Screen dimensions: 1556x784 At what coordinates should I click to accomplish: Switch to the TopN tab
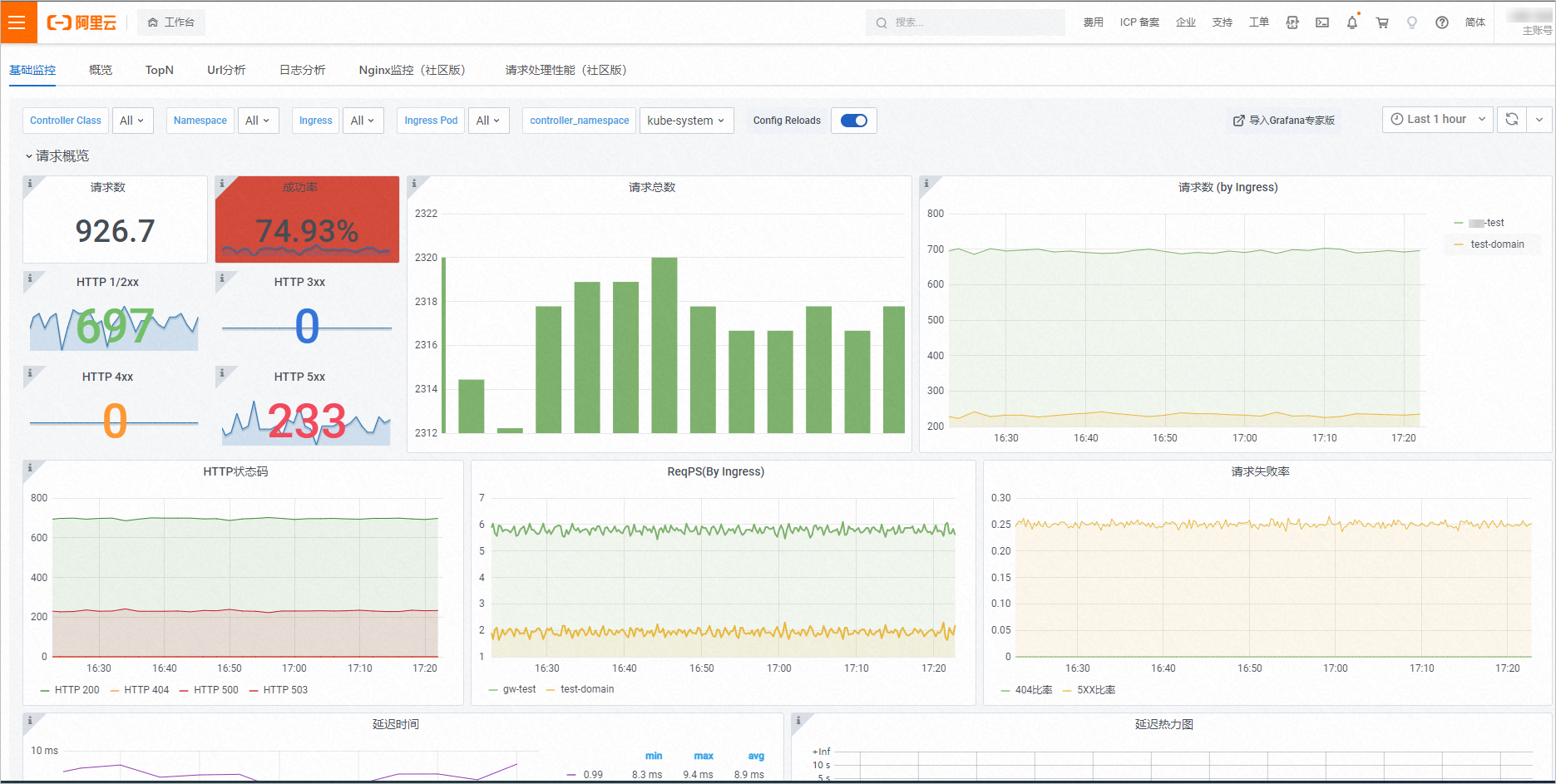160,70
